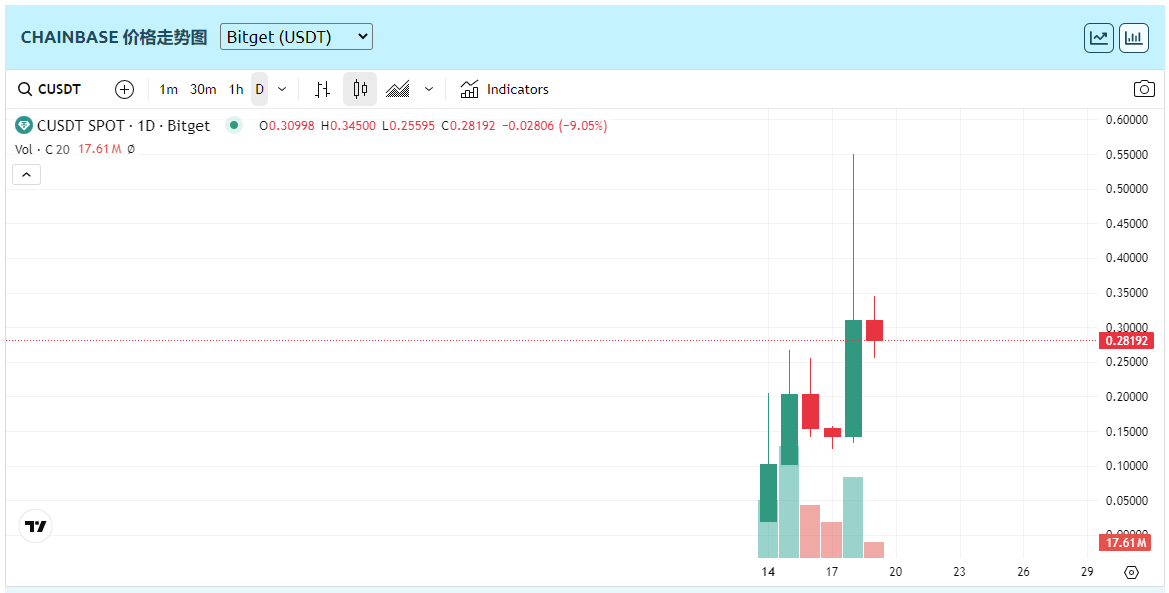Open the Indicators panel
The width and height of the screenshot is (1169, 593).
tap(505, 89)
